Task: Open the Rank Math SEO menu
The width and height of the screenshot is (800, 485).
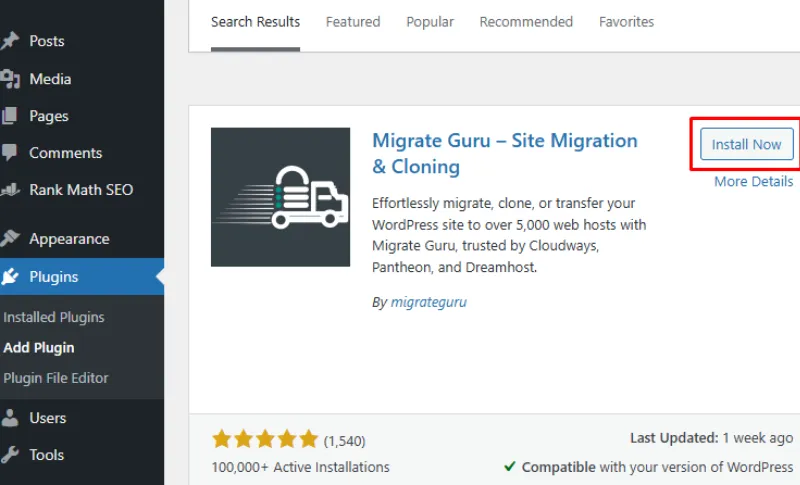Action: [82, 190]
